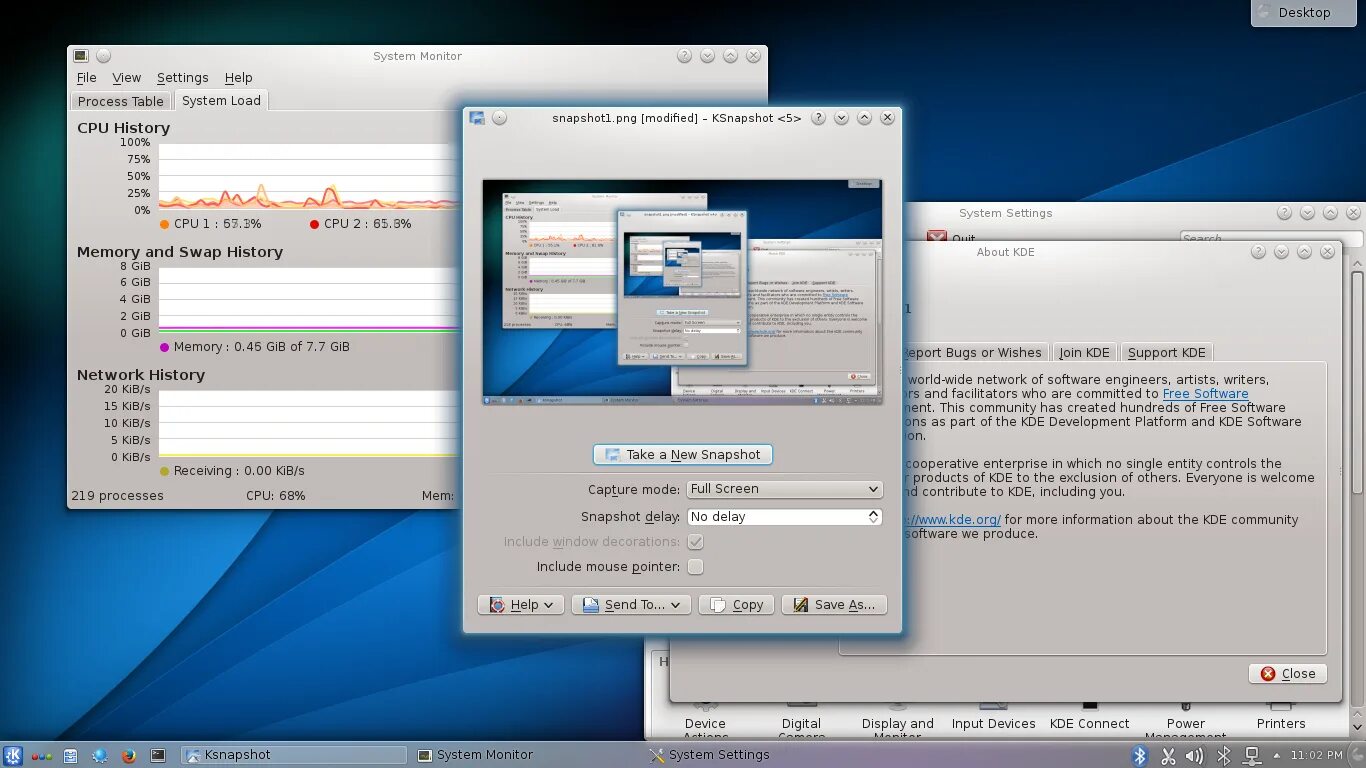Click the red Quit icon in System Settings

click(x=936, y=237)
